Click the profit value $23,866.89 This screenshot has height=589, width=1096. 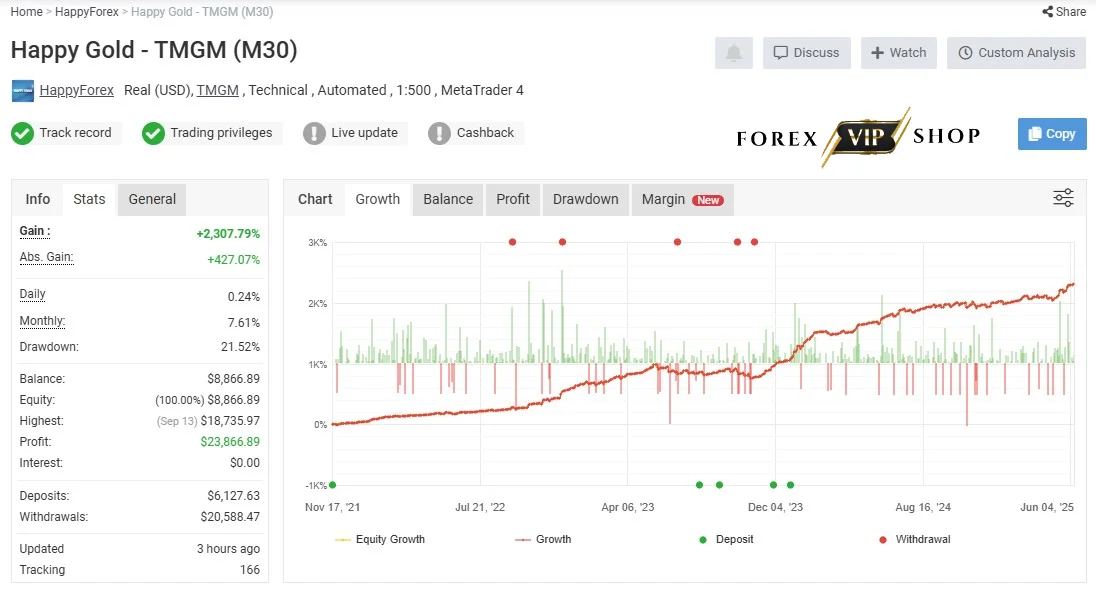pyautogui.click(x=230, y=442)
